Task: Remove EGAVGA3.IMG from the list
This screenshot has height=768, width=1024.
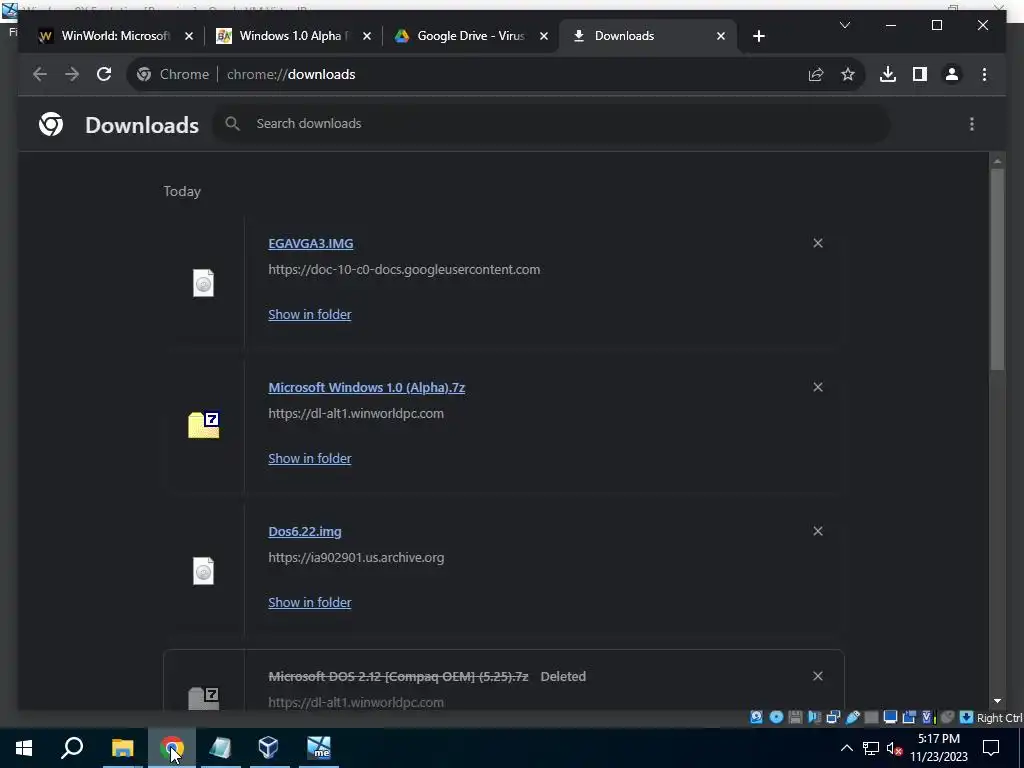Action: tap(818, 243)
